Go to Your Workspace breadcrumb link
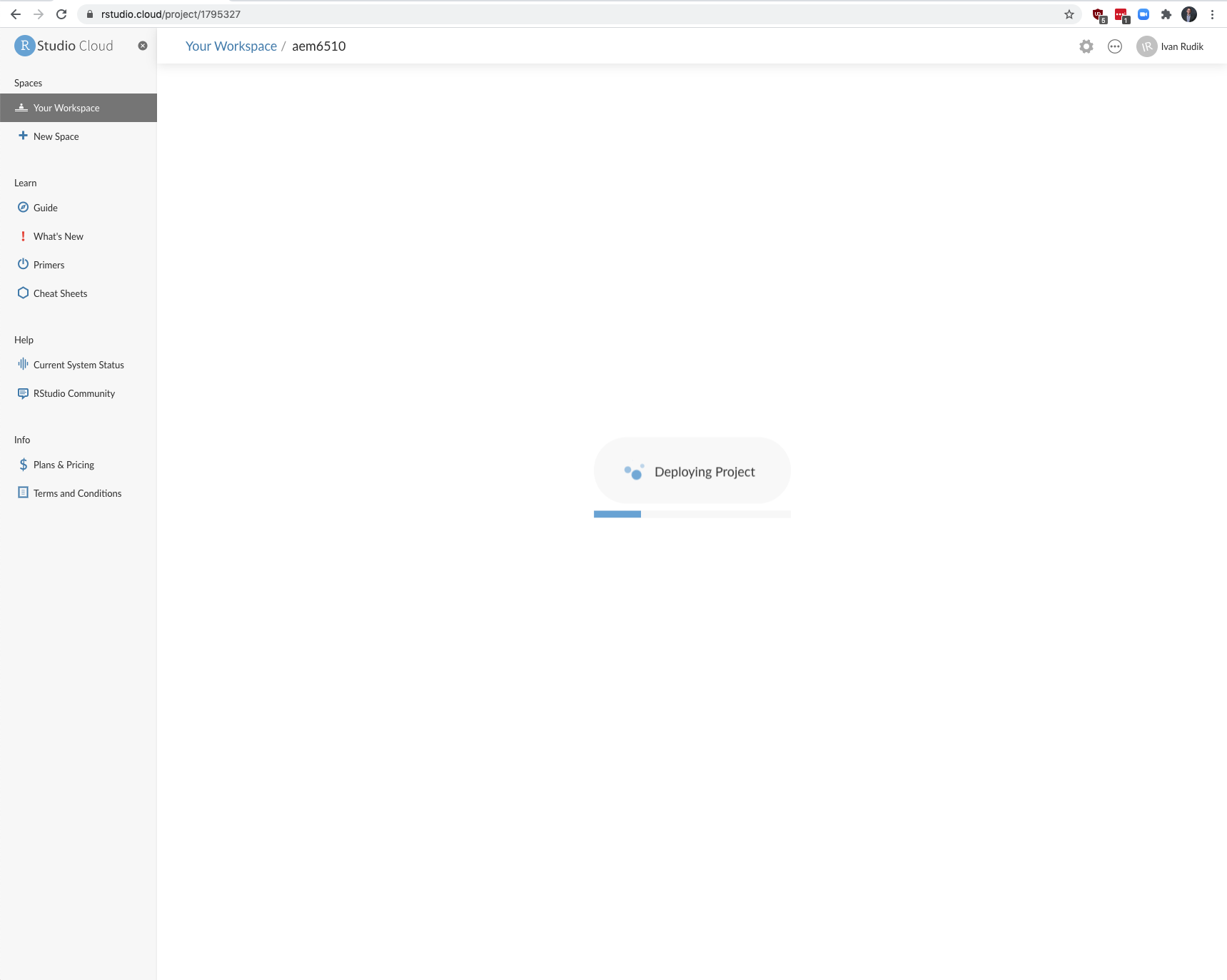Screen dimensions: 1227x980 pos(231,46)
